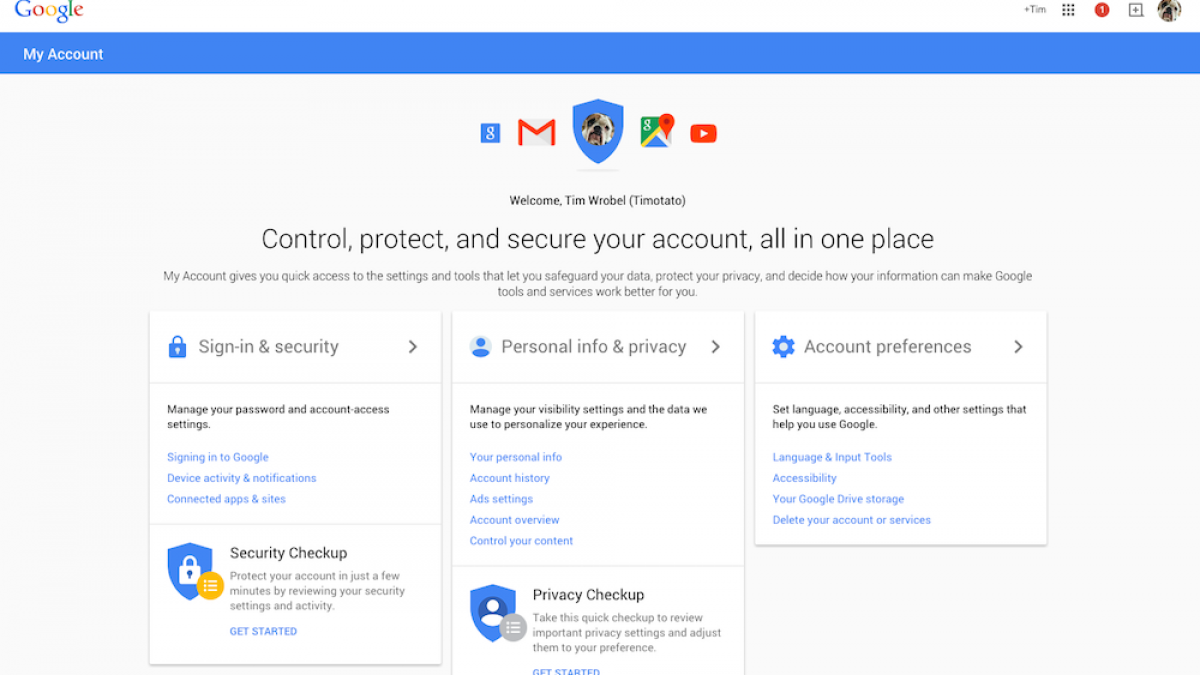Image resolution: width=1200 pixels, height=675 pixels.
Task: Click the YouTube icon
Action: [x=703, y=133]
